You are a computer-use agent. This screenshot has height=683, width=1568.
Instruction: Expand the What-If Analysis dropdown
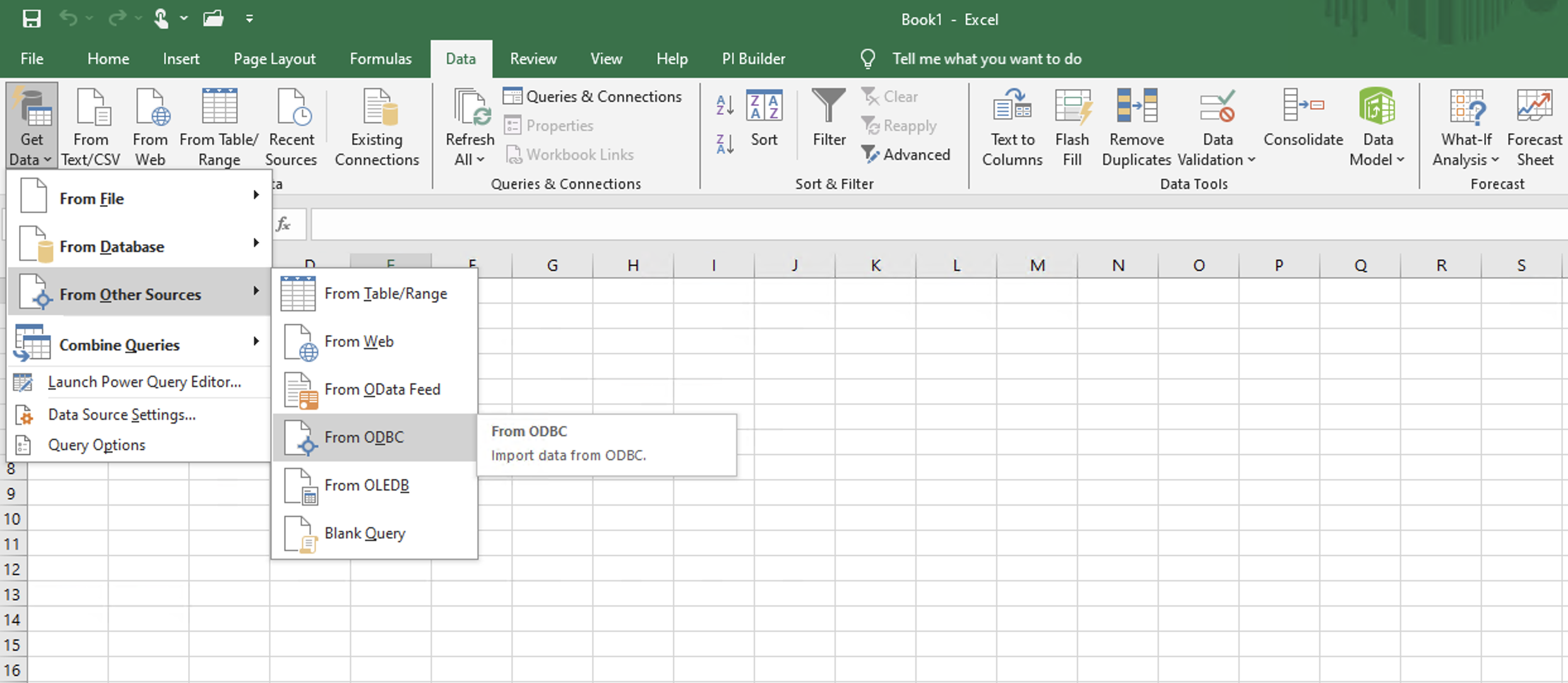pos(1465,124)
